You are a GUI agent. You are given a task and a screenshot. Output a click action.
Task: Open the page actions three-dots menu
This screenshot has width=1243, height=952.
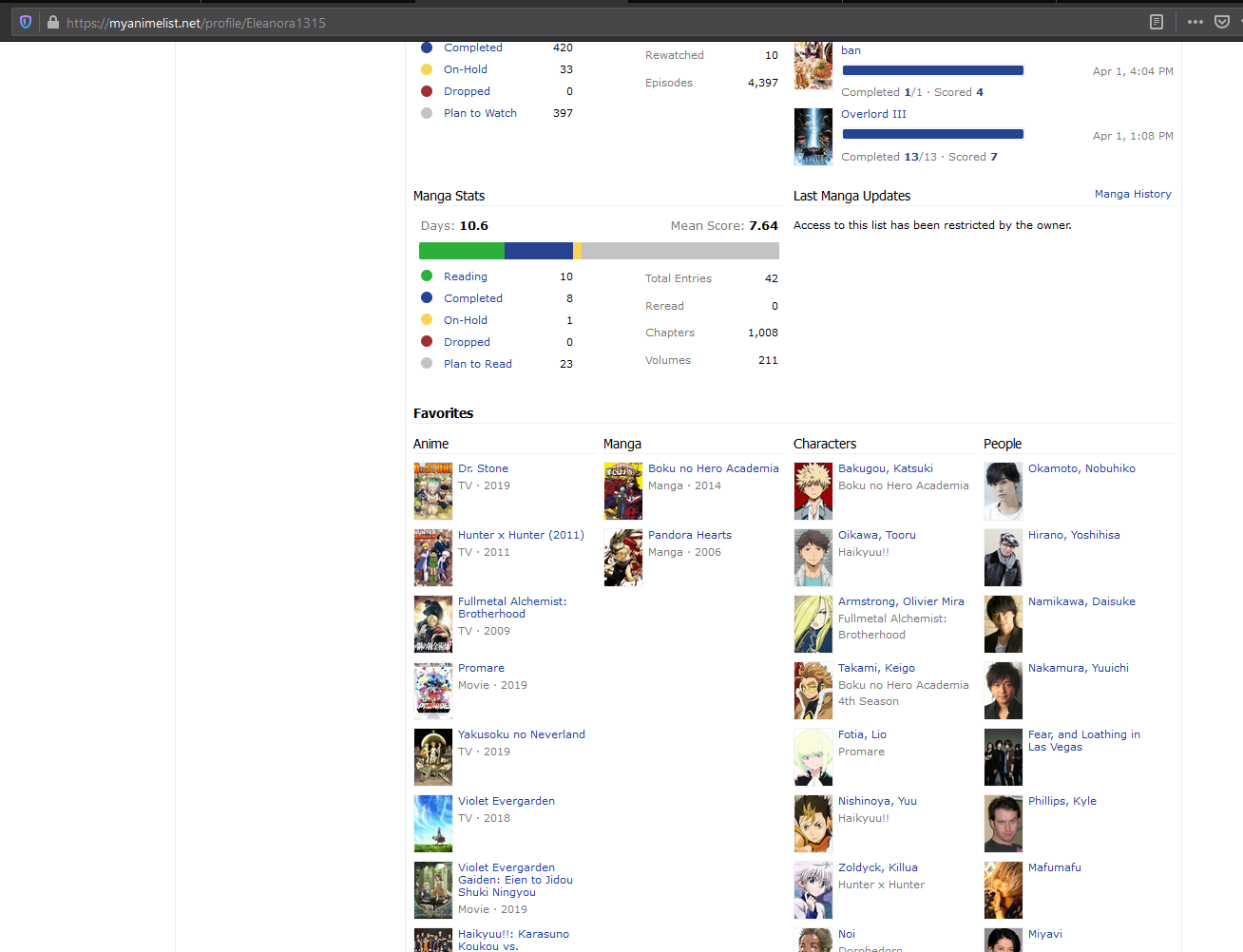tap(1195, 22)
